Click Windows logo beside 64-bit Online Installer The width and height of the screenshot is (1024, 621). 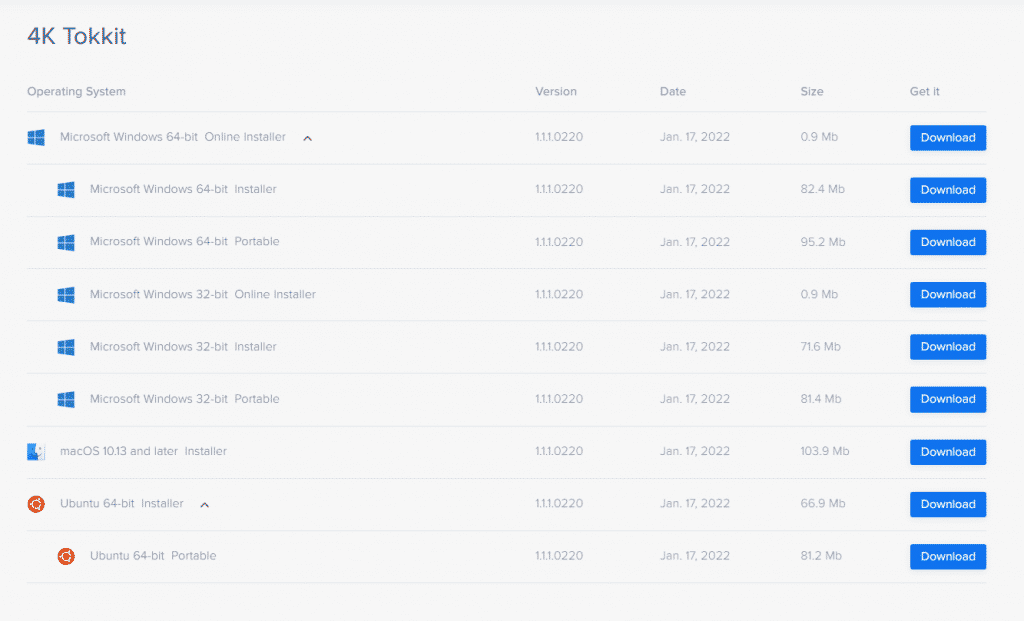coord(36,138)
